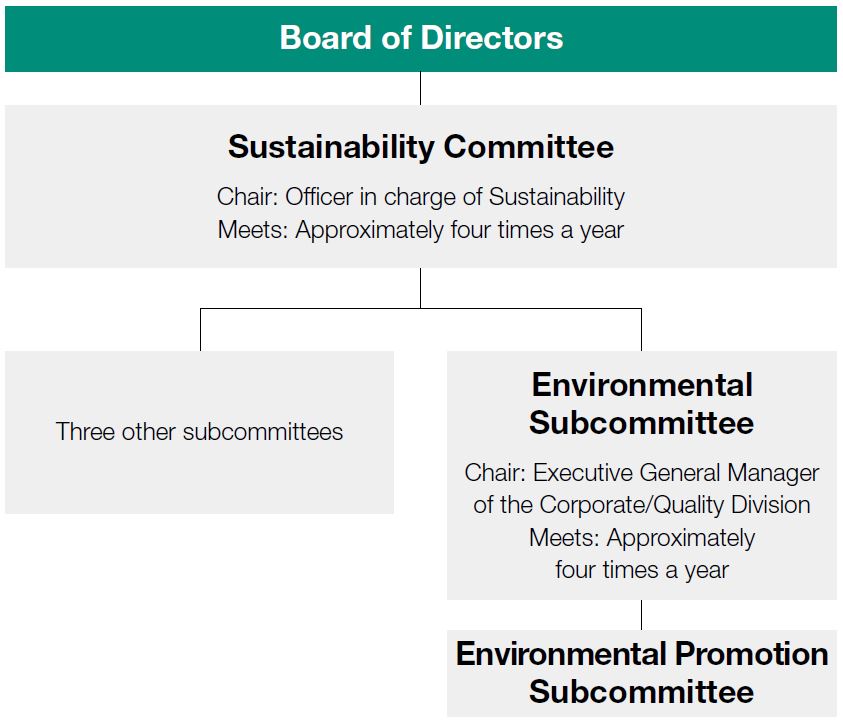Screen dimensions: 843x723
Task: Click the Executive General Manager chair text
Action: (x=641, y=473)
